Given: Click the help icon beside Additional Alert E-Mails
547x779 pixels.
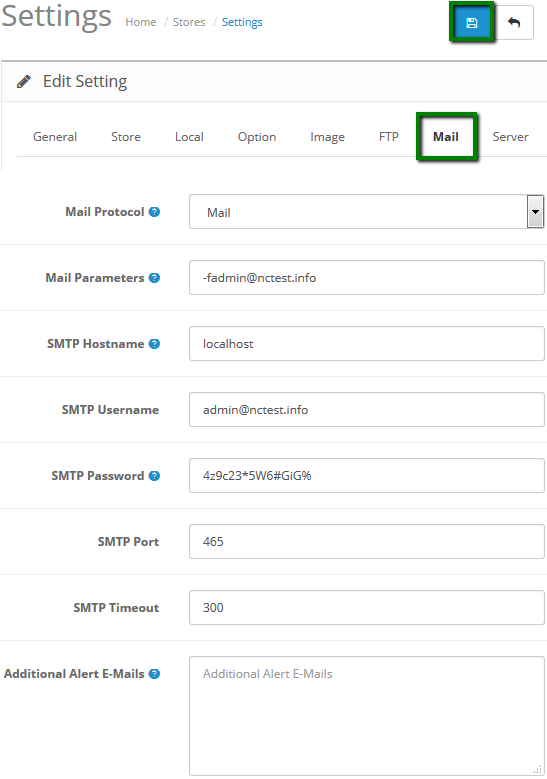Looking at the screenshot, I should [x=155, y=674].
